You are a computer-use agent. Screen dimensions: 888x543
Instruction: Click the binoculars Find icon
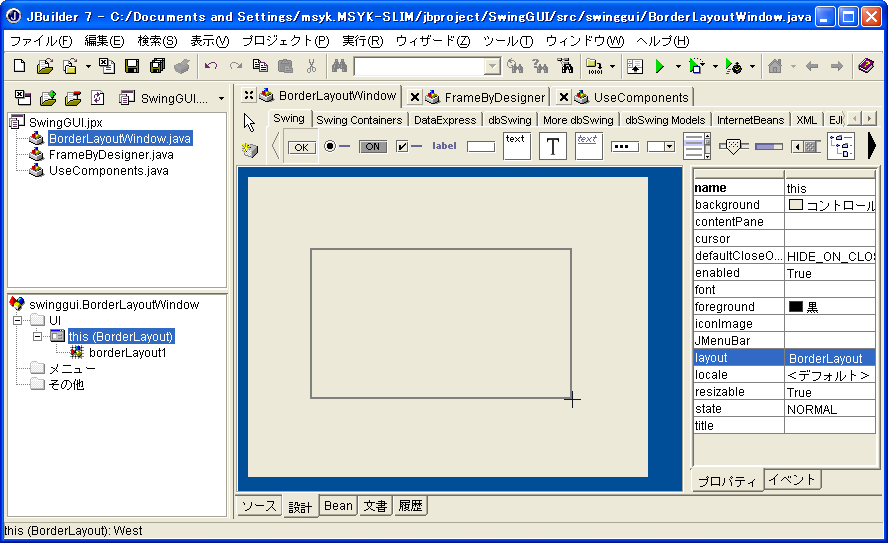[339, 66]
